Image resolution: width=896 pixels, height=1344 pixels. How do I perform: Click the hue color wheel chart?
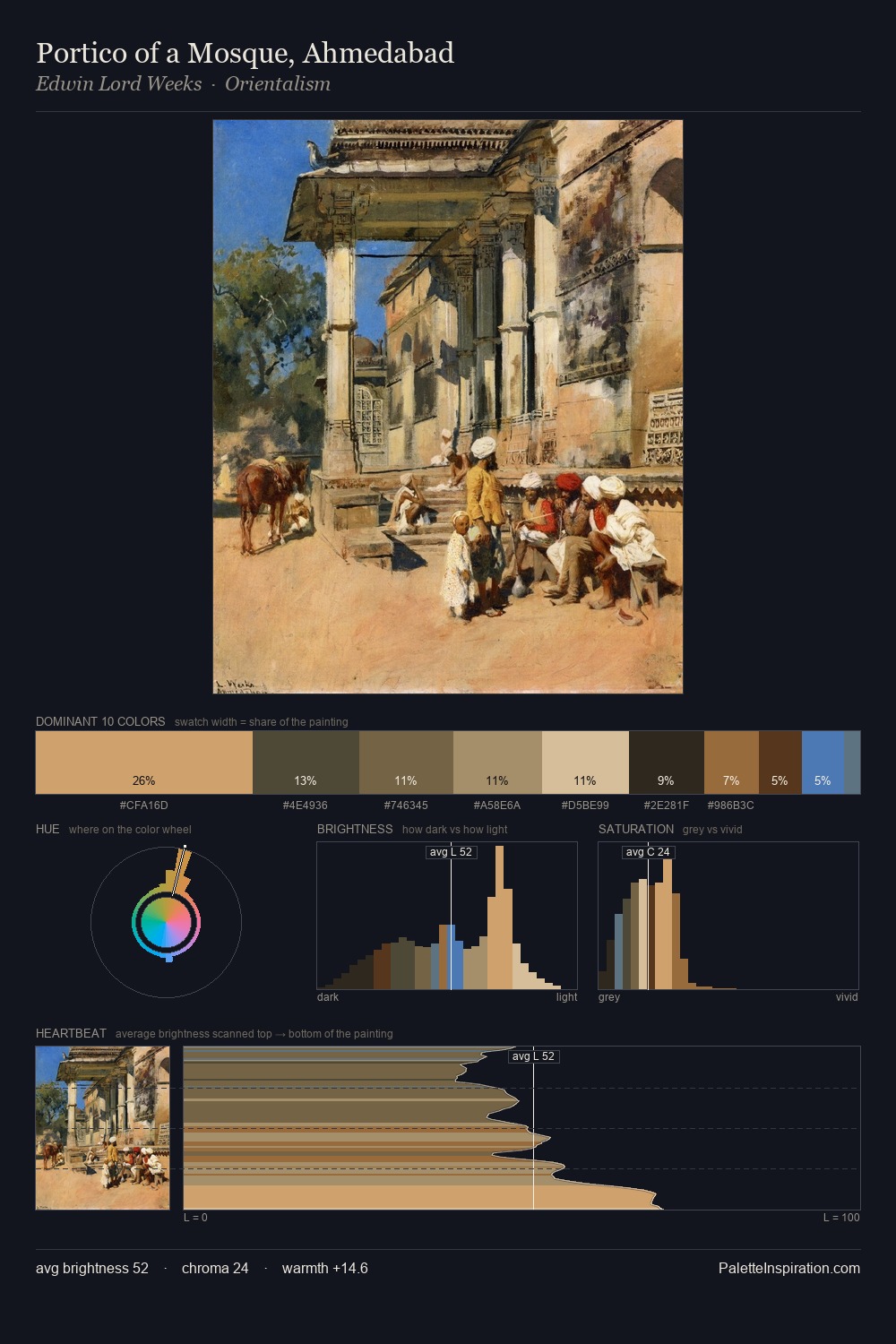click(166, 922)
